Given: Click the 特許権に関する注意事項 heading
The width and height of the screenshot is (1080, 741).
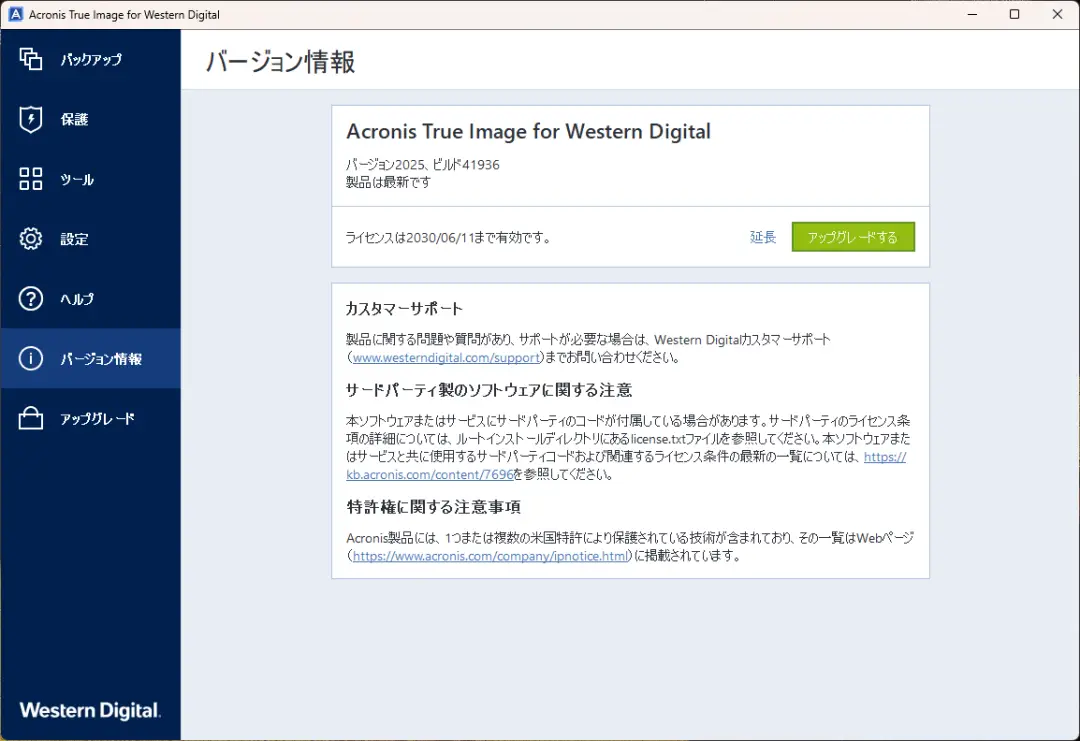Looking at the screenshot, I should tap(433, 507).
